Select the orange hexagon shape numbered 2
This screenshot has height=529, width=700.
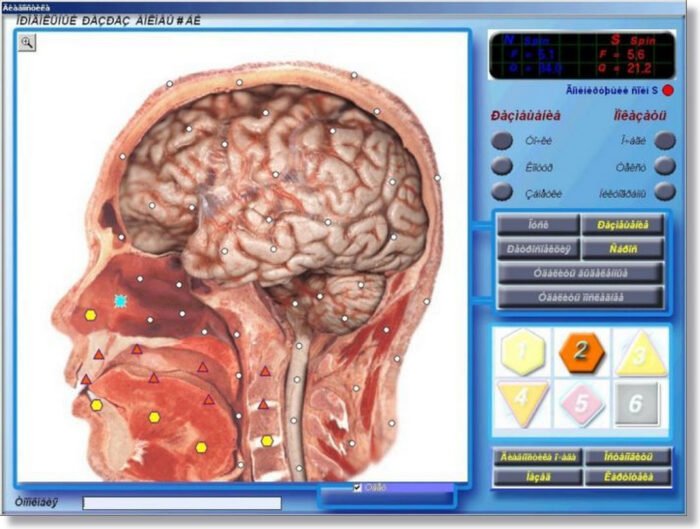coord(581,352)
